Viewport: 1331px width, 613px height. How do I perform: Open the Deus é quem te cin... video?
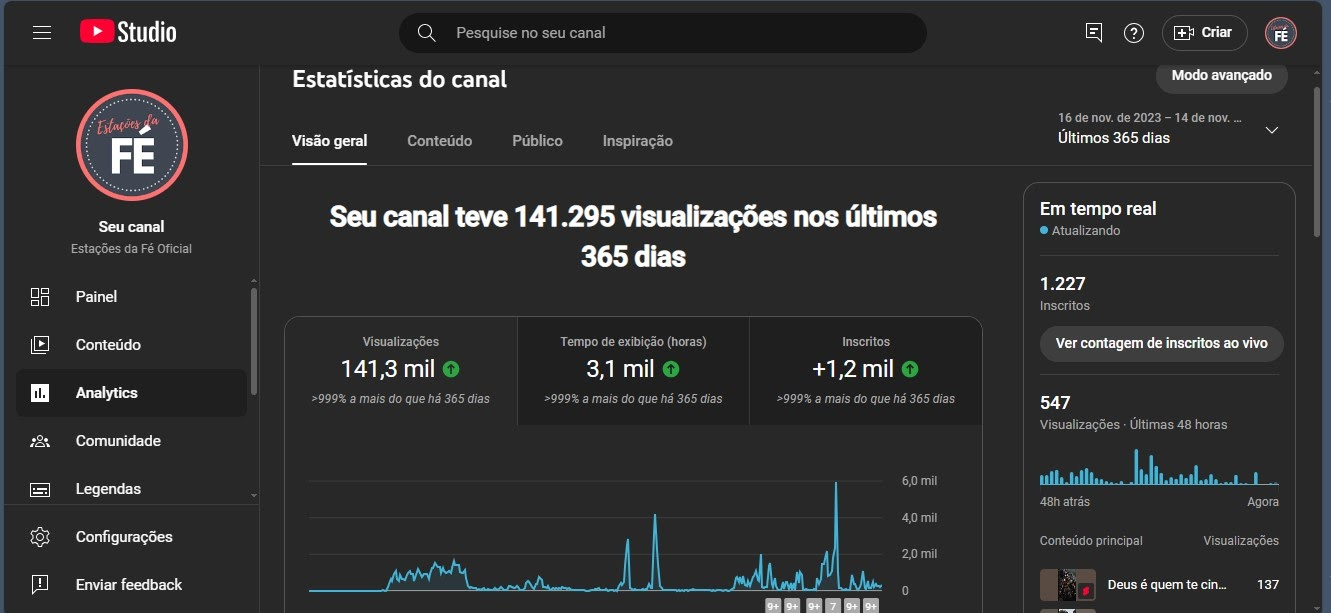1167,585
